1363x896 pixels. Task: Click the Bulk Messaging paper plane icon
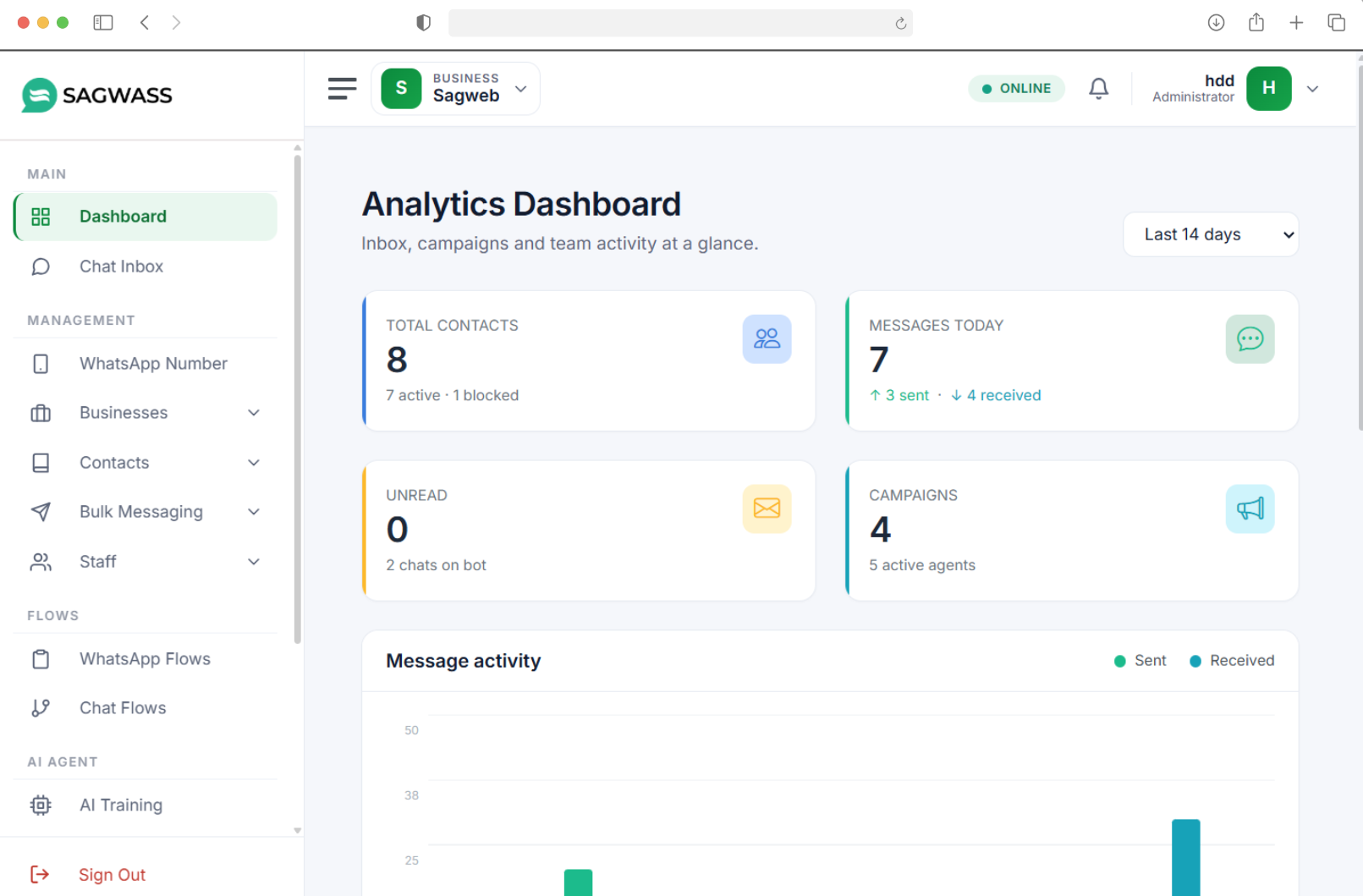(x=41, y=512)
